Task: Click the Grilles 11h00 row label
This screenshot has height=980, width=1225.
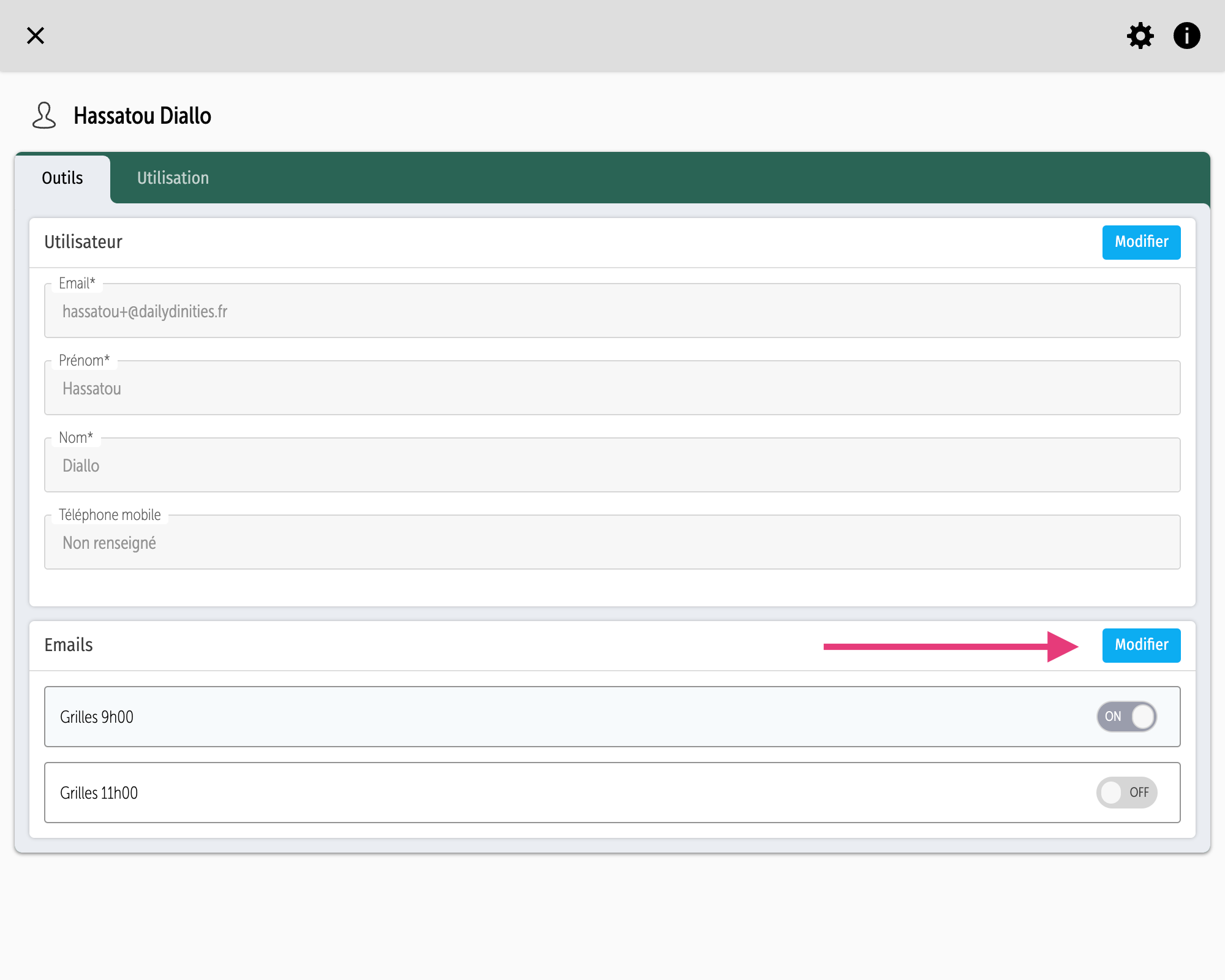Action: point(99,793)
